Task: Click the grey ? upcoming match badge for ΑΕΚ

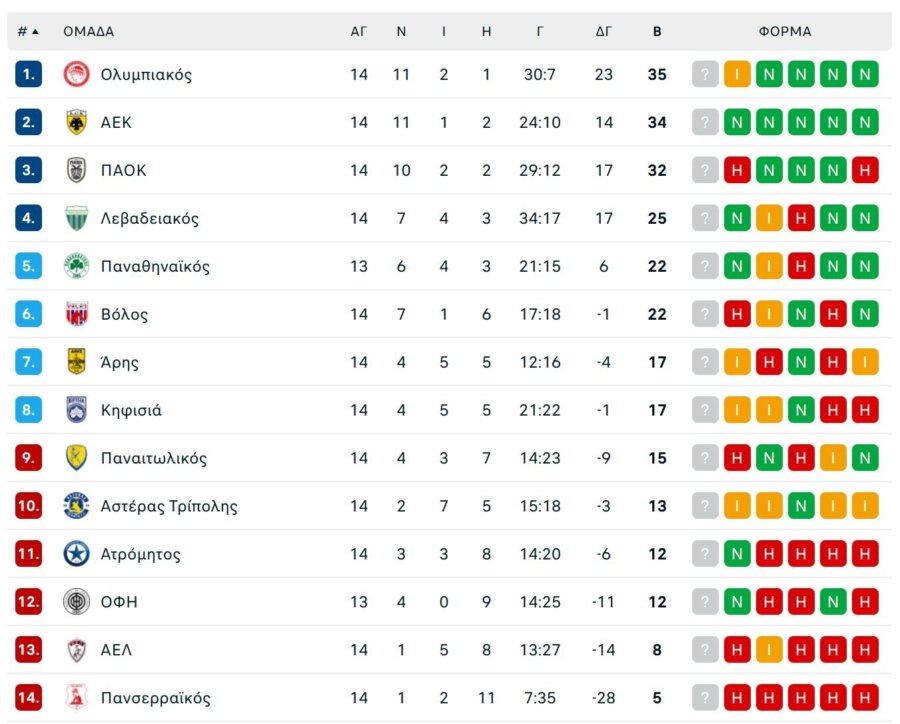Action: [x=705, y=122]
